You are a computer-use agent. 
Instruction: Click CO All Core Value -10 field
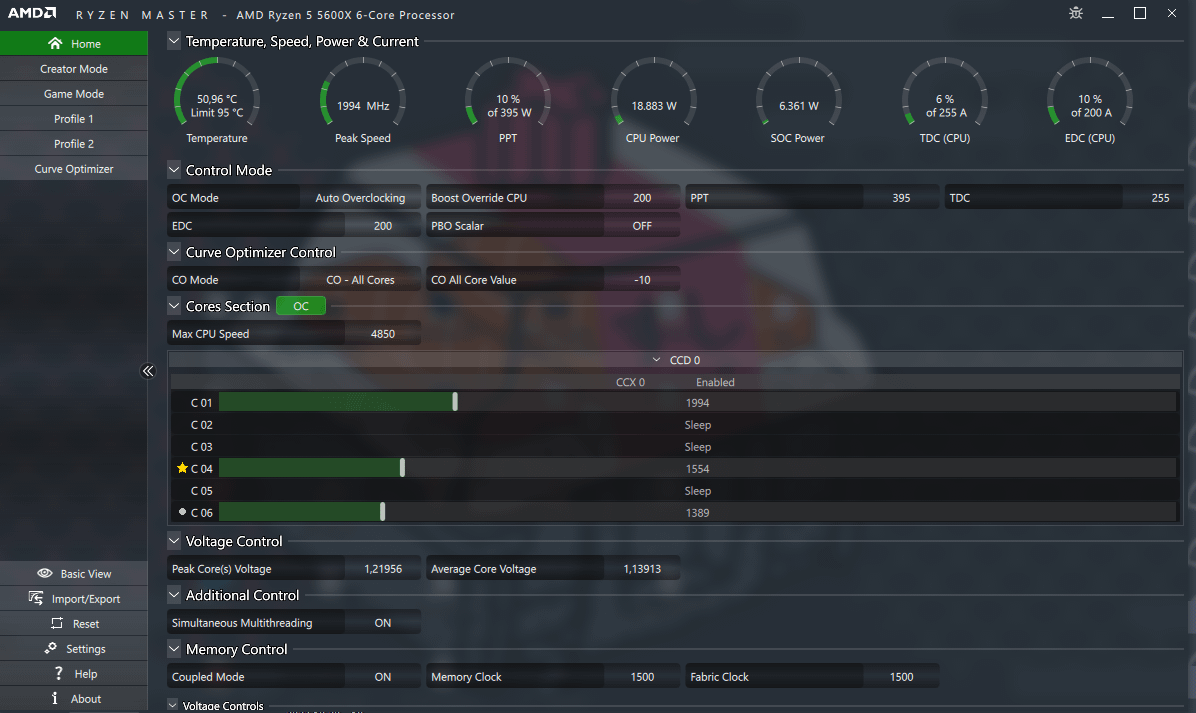click(x=642, y=280)
